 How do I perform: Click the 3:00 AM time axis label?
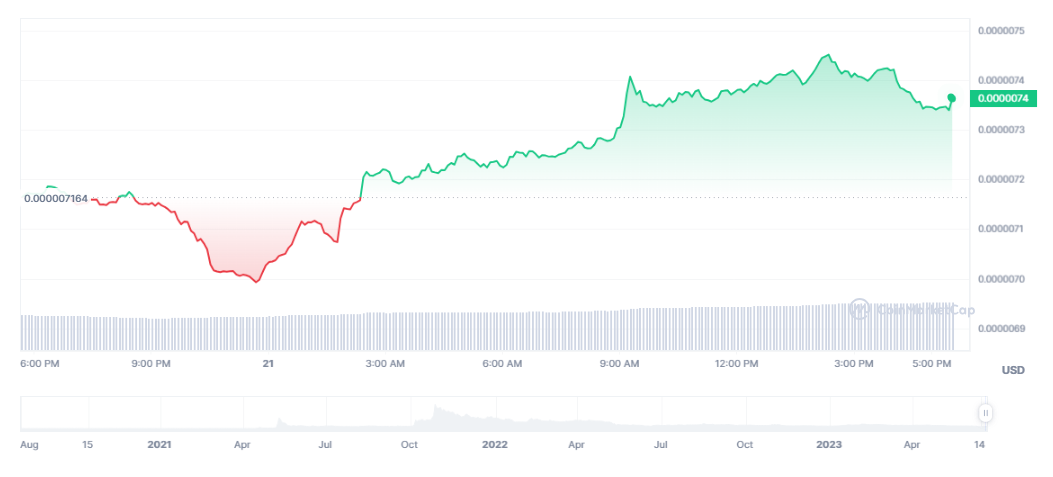click(x=385, y=364)
